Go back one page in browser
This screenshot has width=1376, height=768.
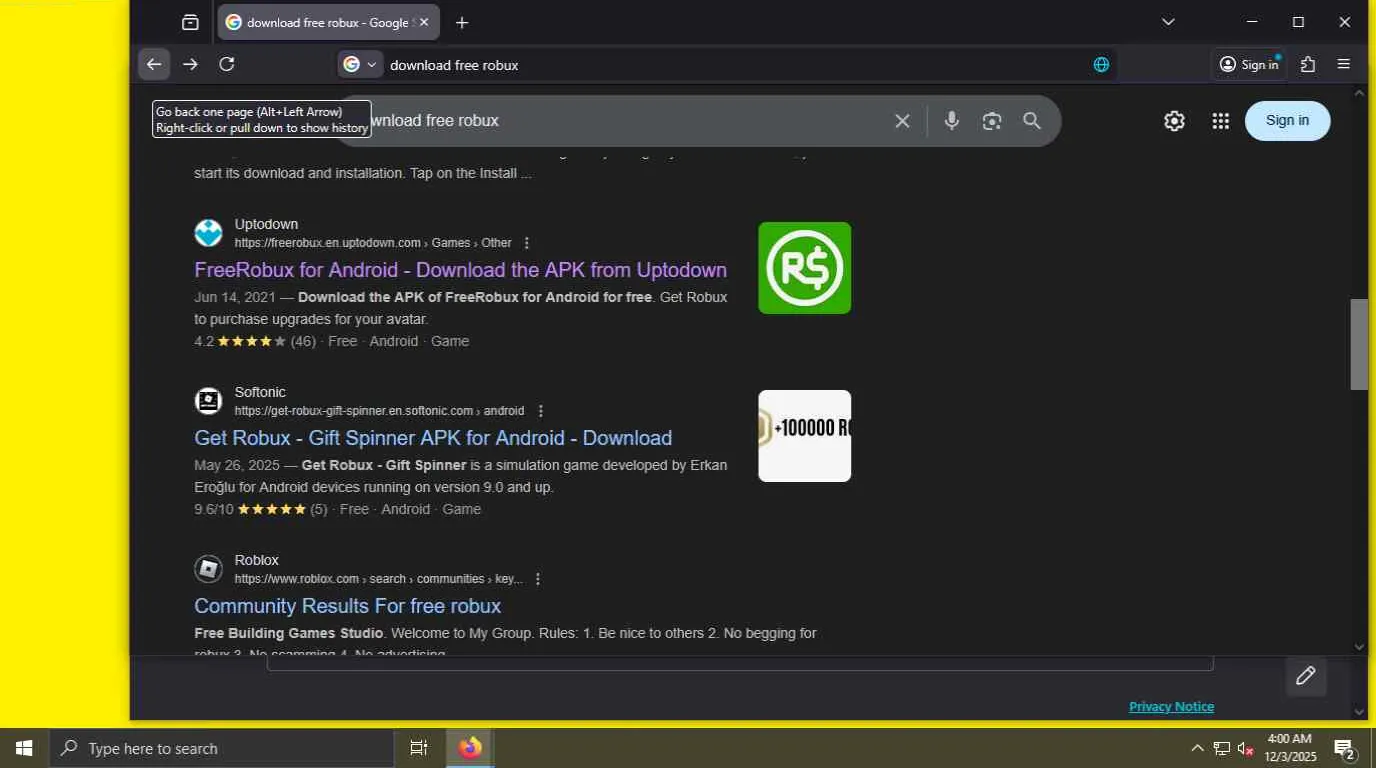tap(153, 64)
